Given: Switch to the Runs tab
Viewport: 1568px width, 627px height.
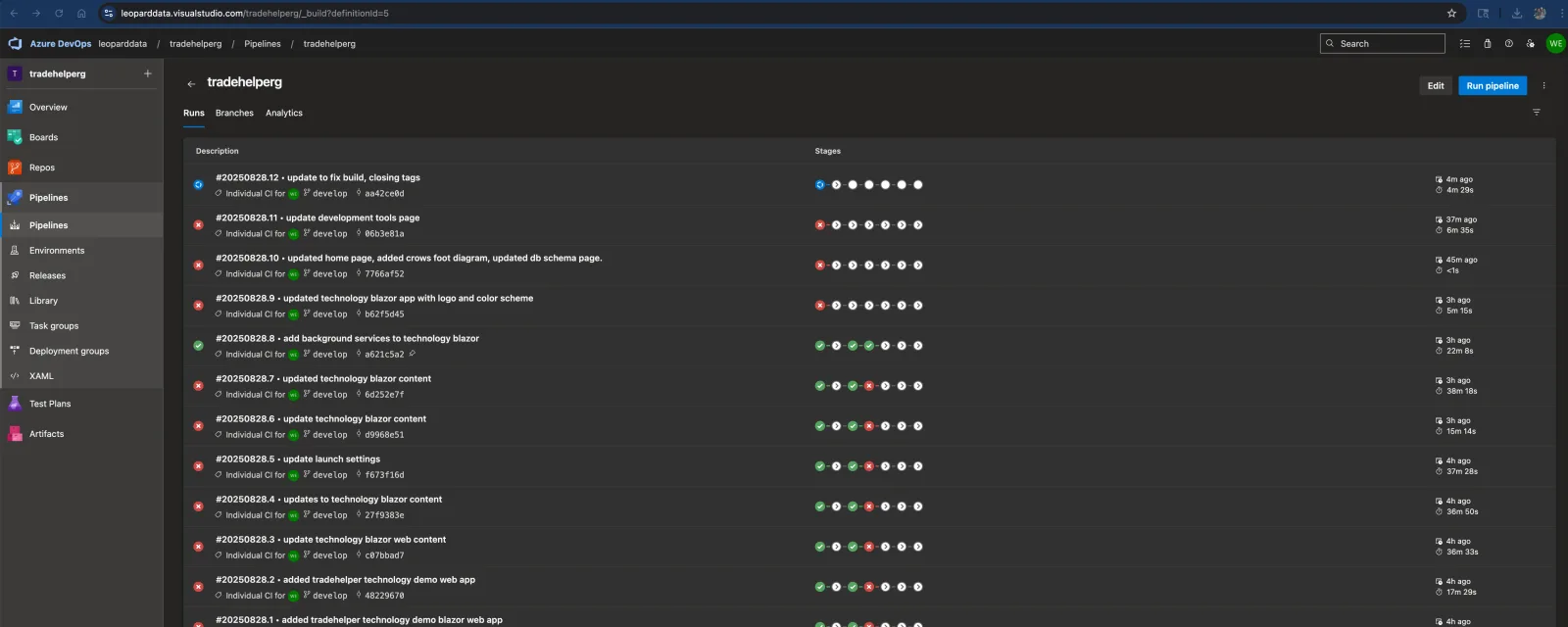Looking at the screenshot, I should (x=194, y=113).
